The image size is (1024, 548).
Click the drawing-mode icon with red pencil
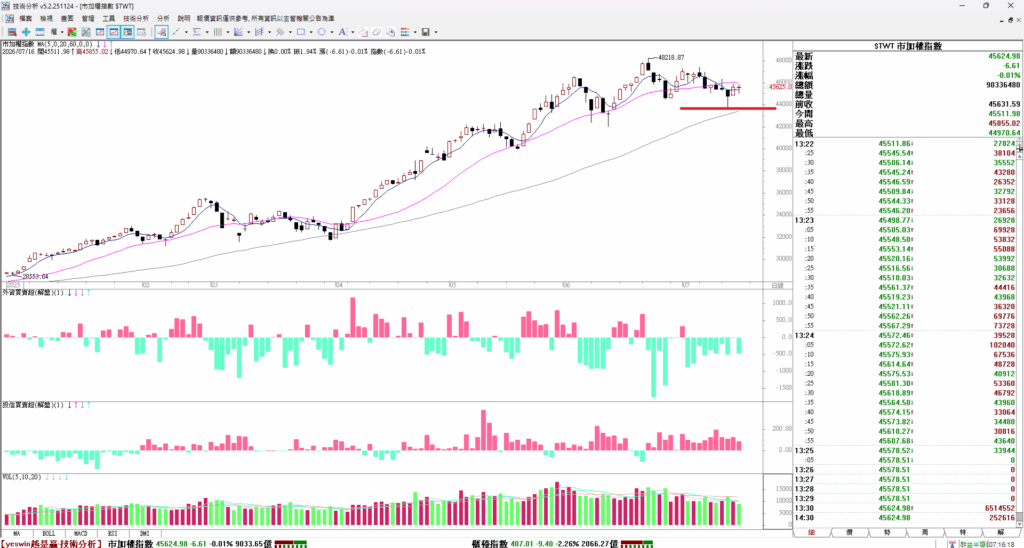[161, 31]
